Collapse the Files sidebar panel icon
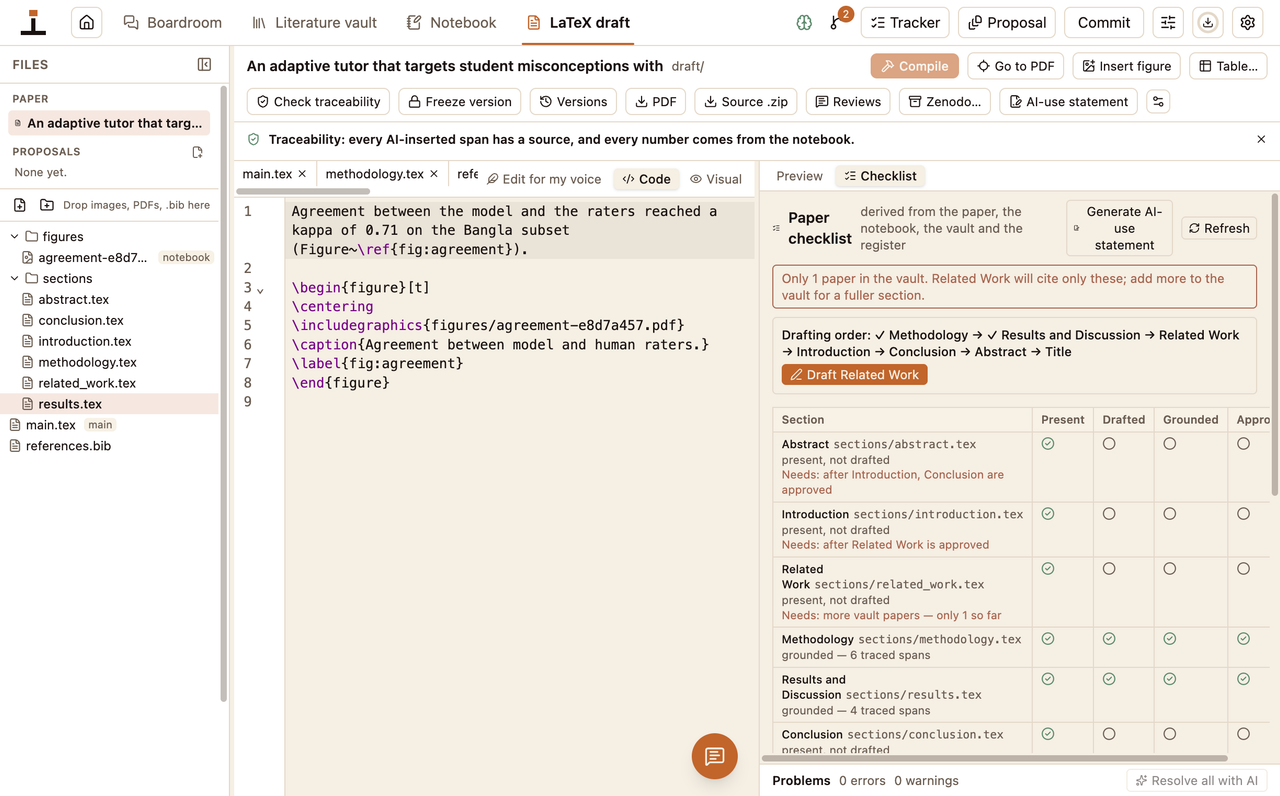Screen dimensions: 1280x796 click(204, 64)
